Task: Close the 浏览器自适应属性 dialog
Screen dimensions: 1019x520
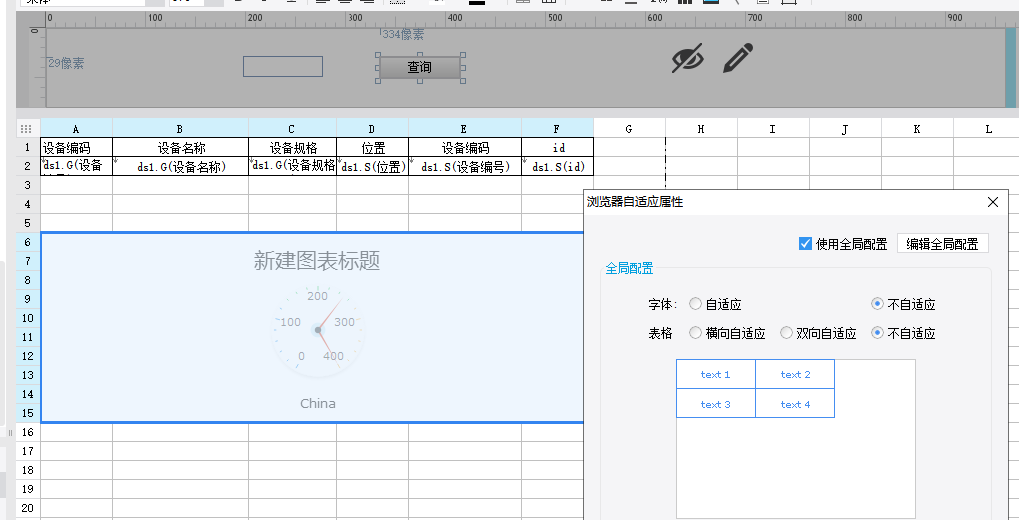Action: [x=992, y=202]
